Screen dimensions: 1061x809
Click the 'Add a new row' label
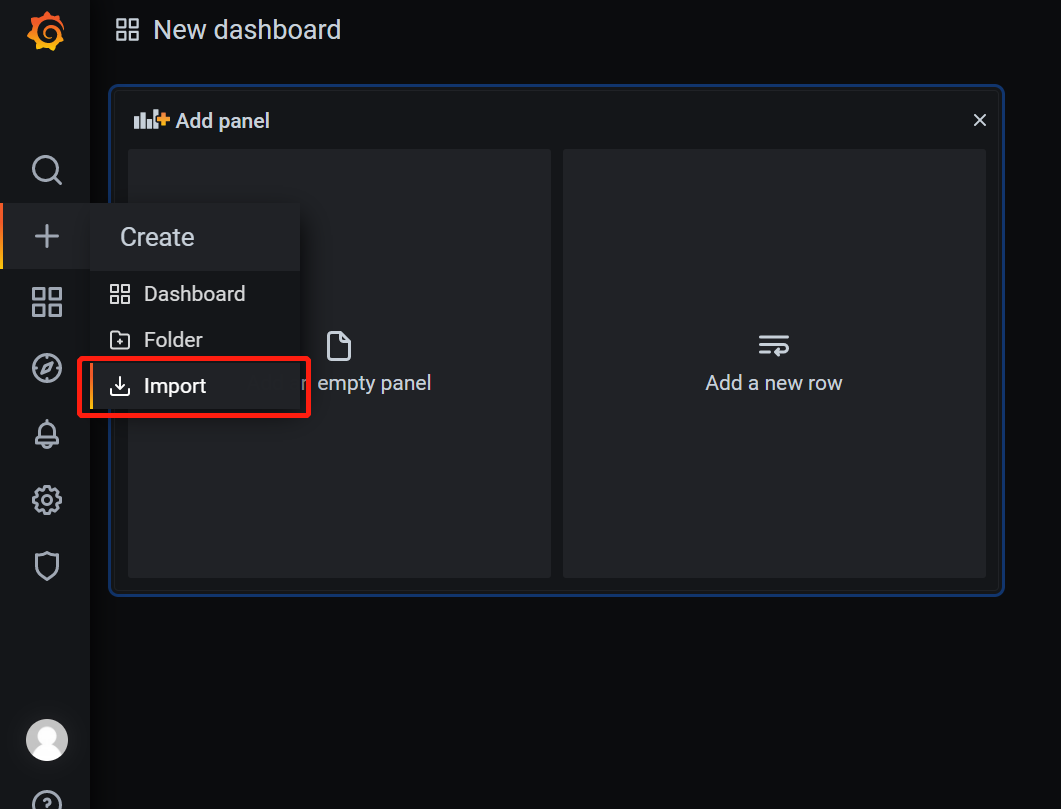[x=773, y=383]
